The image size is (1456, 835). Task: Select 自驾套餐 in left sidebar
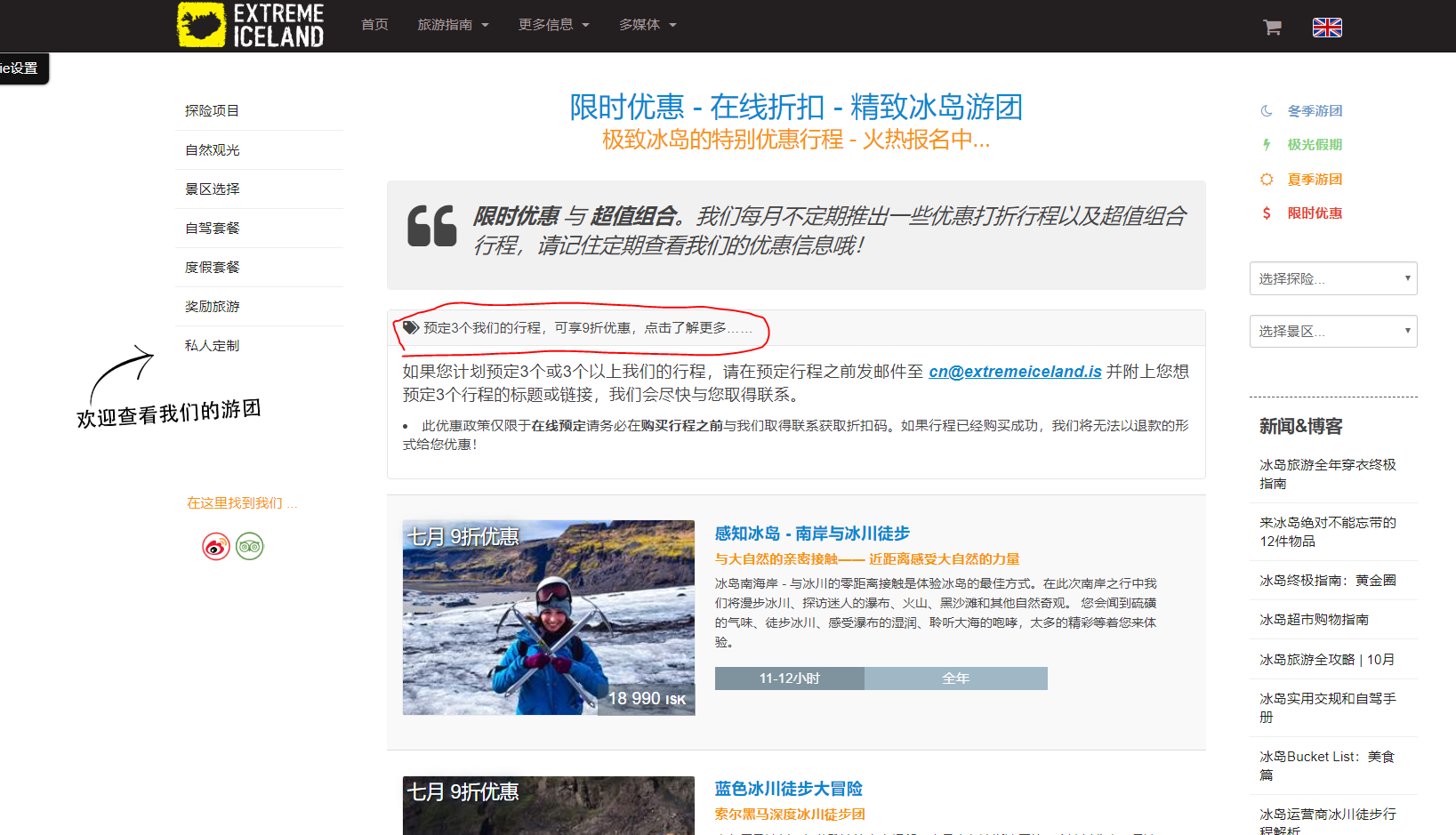(213, 229)
